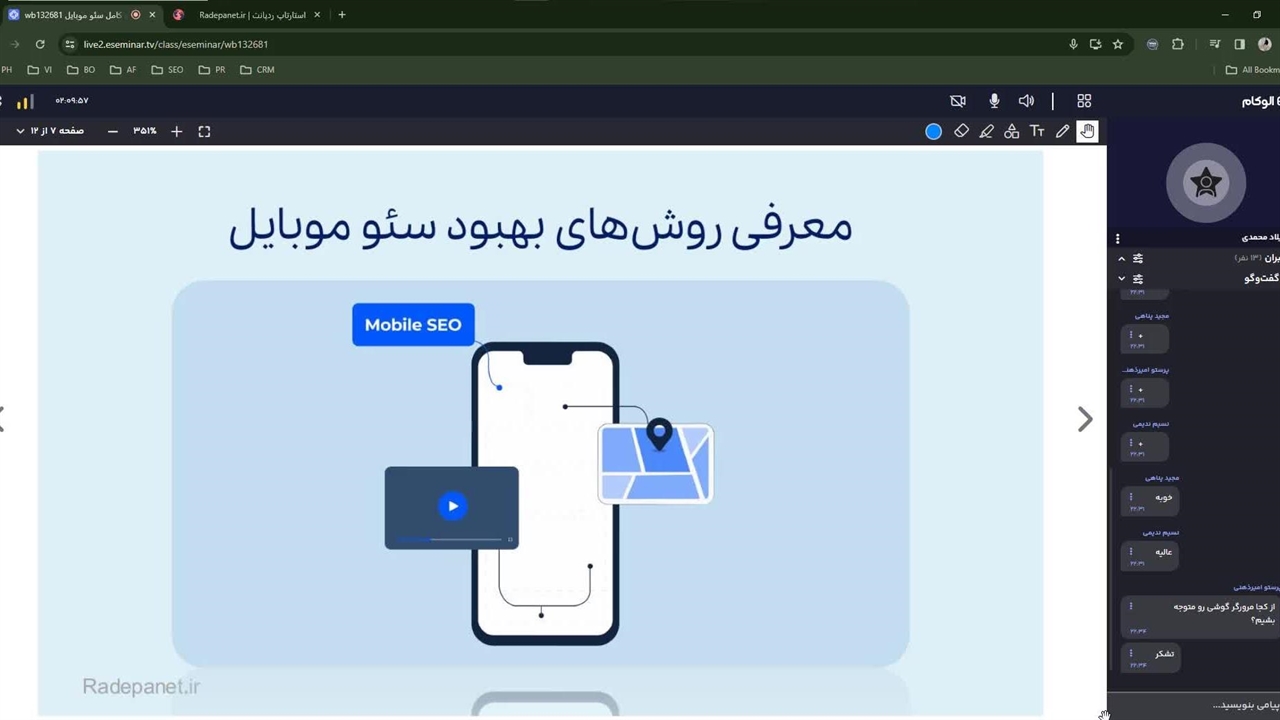Zoom in the slide with plus button

[x=177, y=131]
